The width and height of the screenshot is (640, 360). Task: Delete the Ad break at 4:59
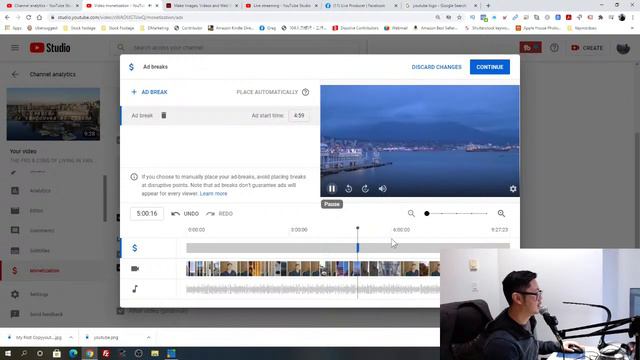click(x=164, y=116)
